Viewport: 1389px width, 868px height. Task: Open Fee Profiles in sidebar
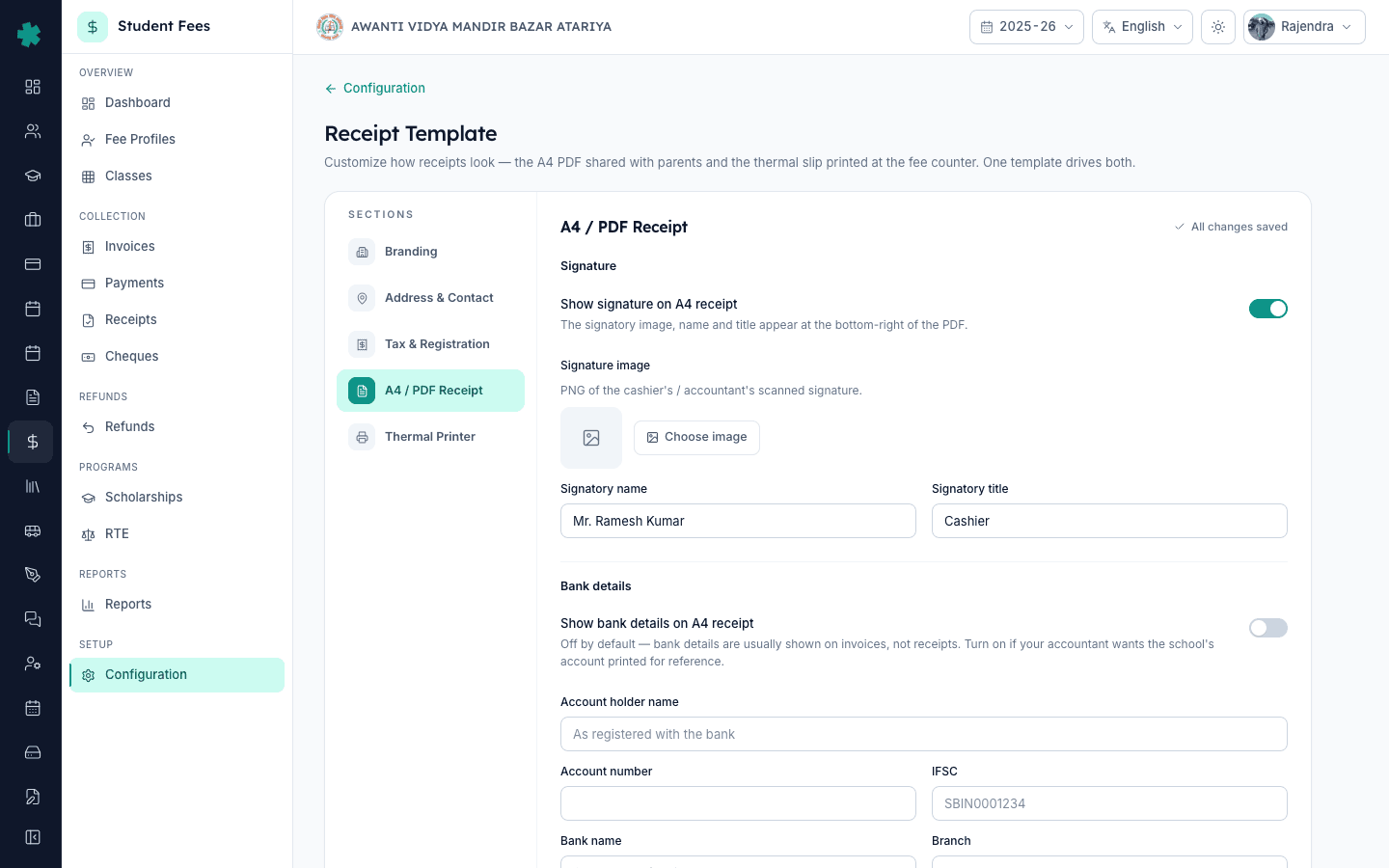177,140
